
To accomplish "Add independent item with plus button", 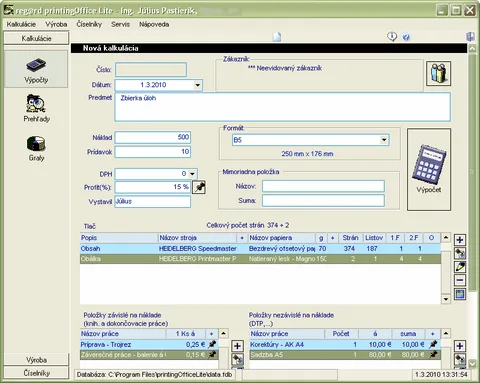I will pos(460,346).
